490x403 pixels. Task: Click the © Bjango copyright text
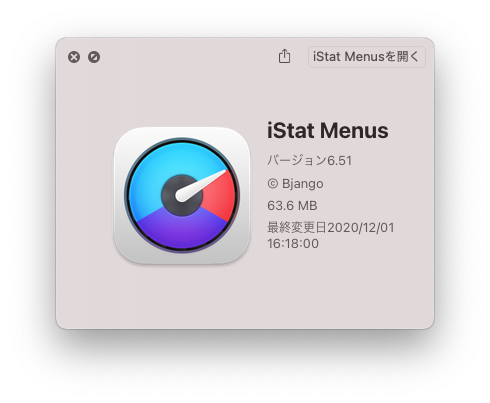pyautogui.click(x=295, y=184)
